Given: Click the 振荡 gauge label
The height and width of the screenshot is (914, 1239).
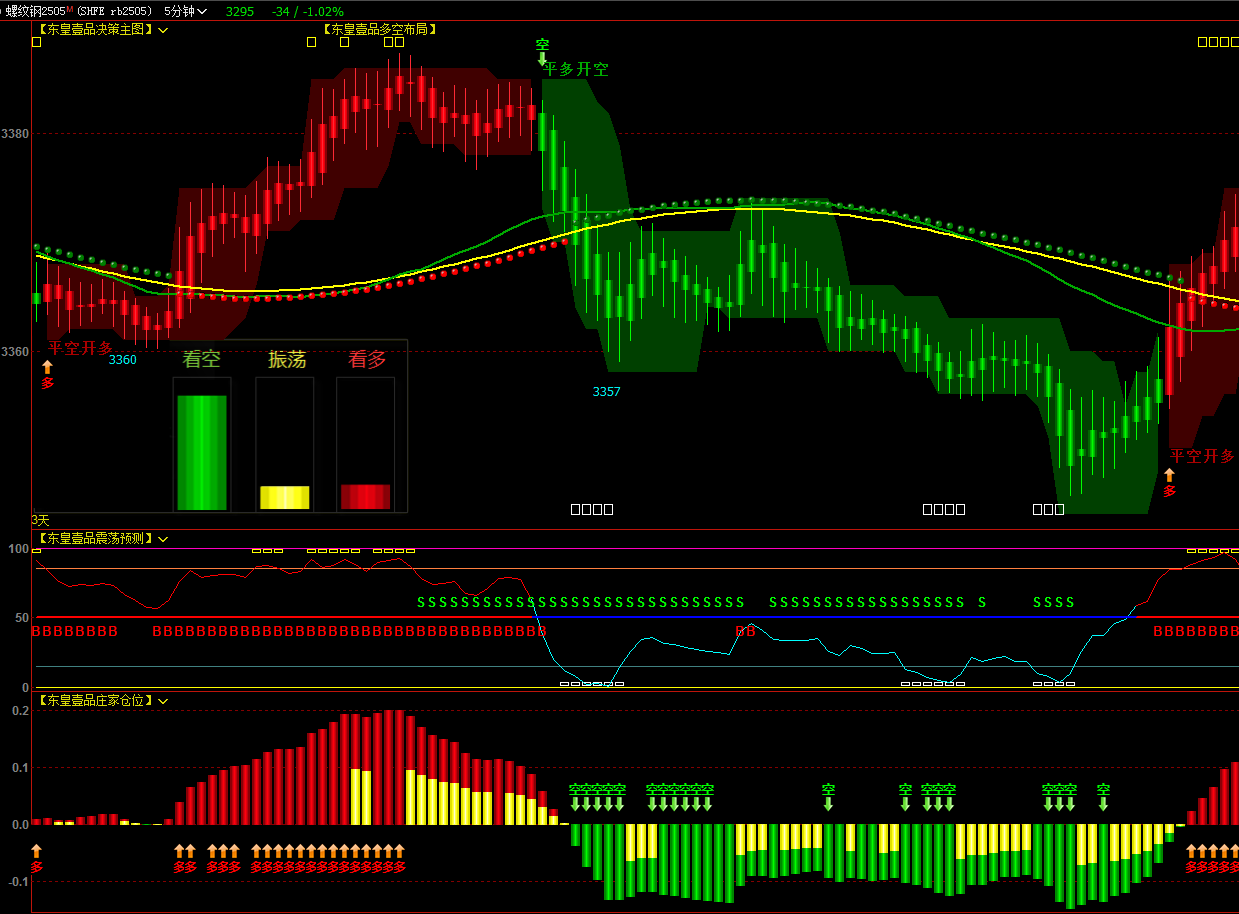Looking at the screenshot, I should pos(287,359).
